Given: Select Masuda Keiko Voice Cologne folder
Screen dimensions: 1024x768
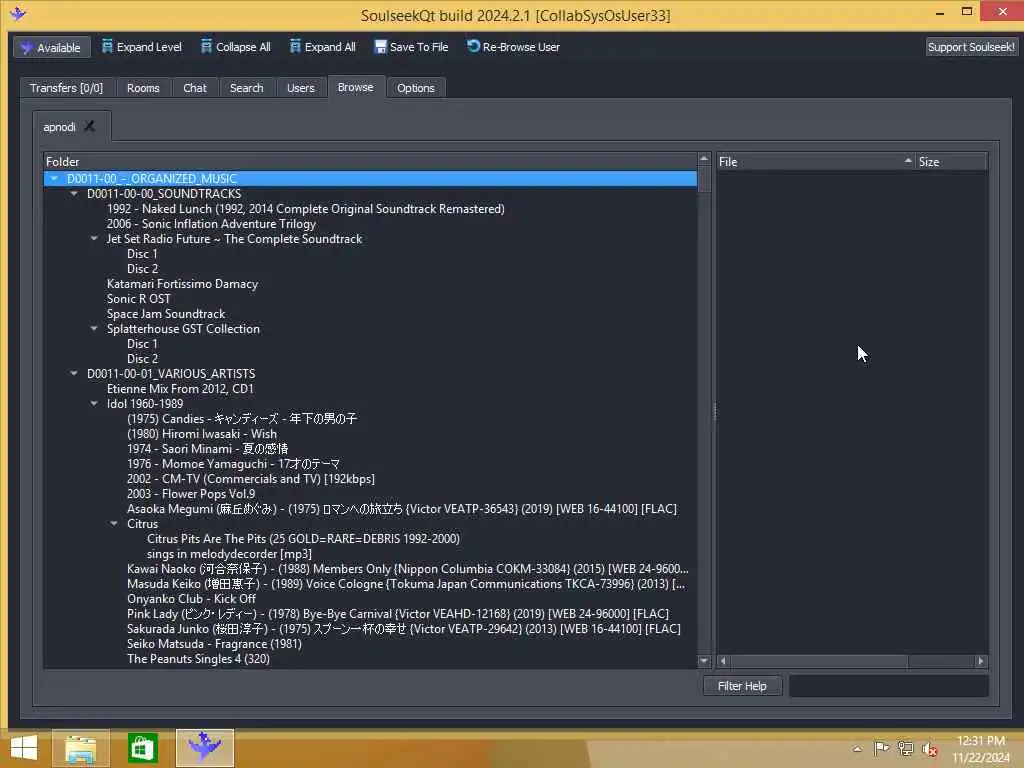Looking at the screenshot, I should point(406,584).
